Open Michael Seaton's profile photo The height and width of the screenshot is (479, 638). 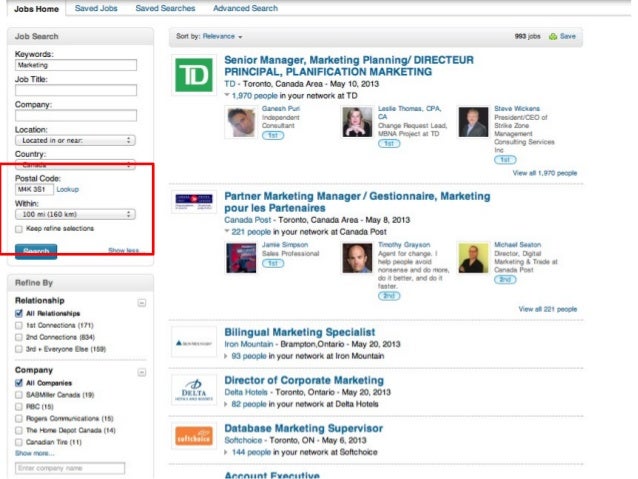473,258
